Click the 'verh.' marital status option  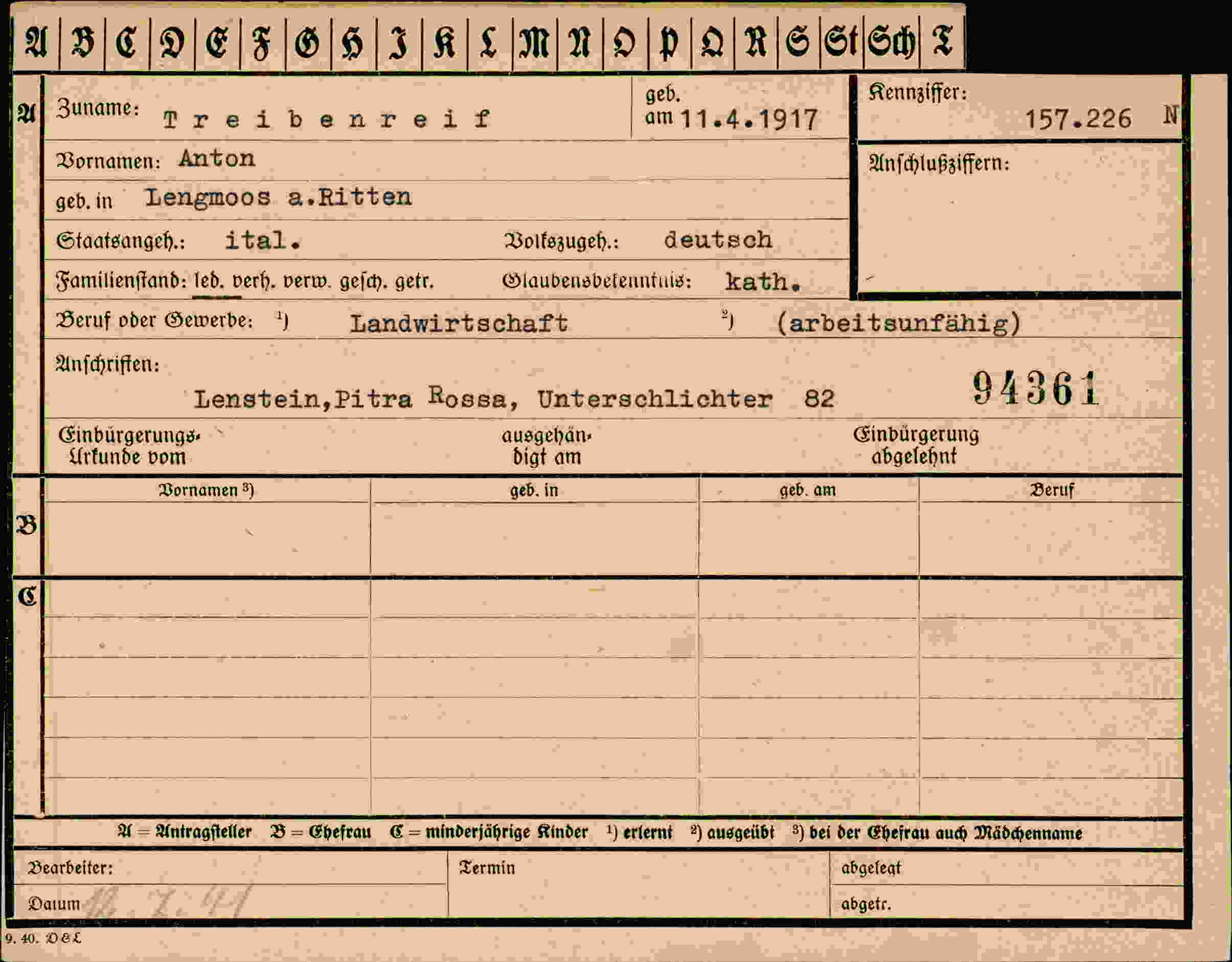click(253, 280)
